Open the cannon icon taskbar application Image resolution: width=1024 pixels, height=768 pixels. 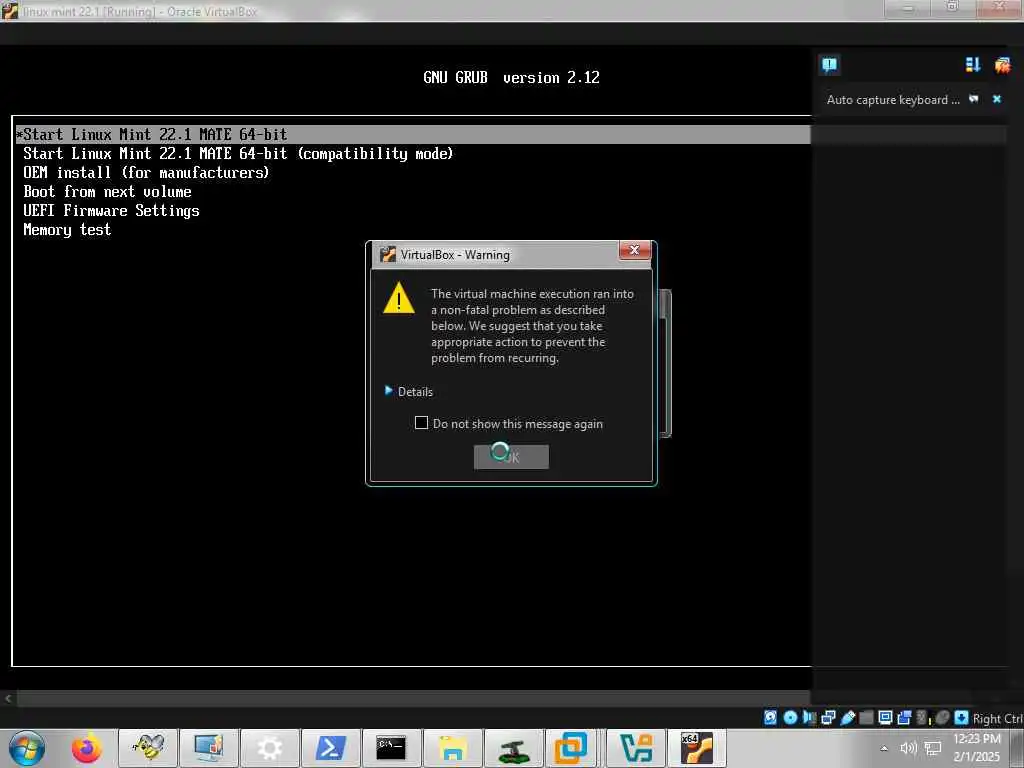coord(513,748)
